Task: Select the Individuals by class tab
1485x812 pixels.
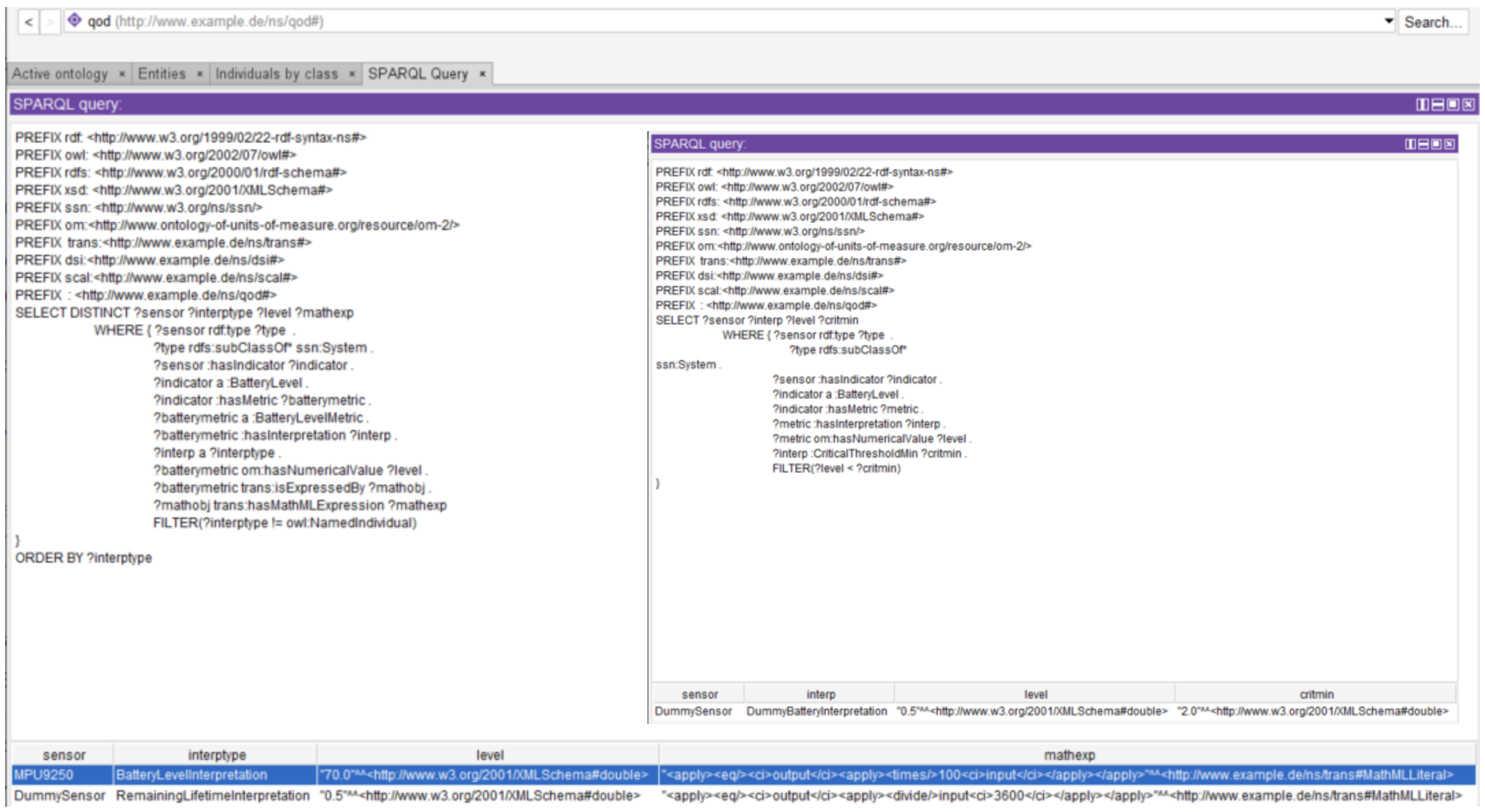Action: coord(277,74)
